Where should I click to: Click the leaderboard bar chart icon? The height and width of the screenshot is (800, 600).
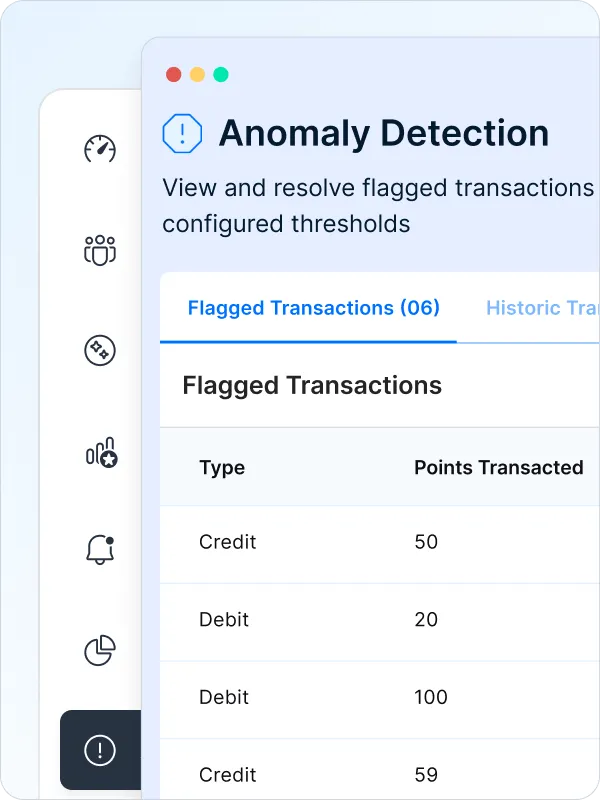click(100, 451)
